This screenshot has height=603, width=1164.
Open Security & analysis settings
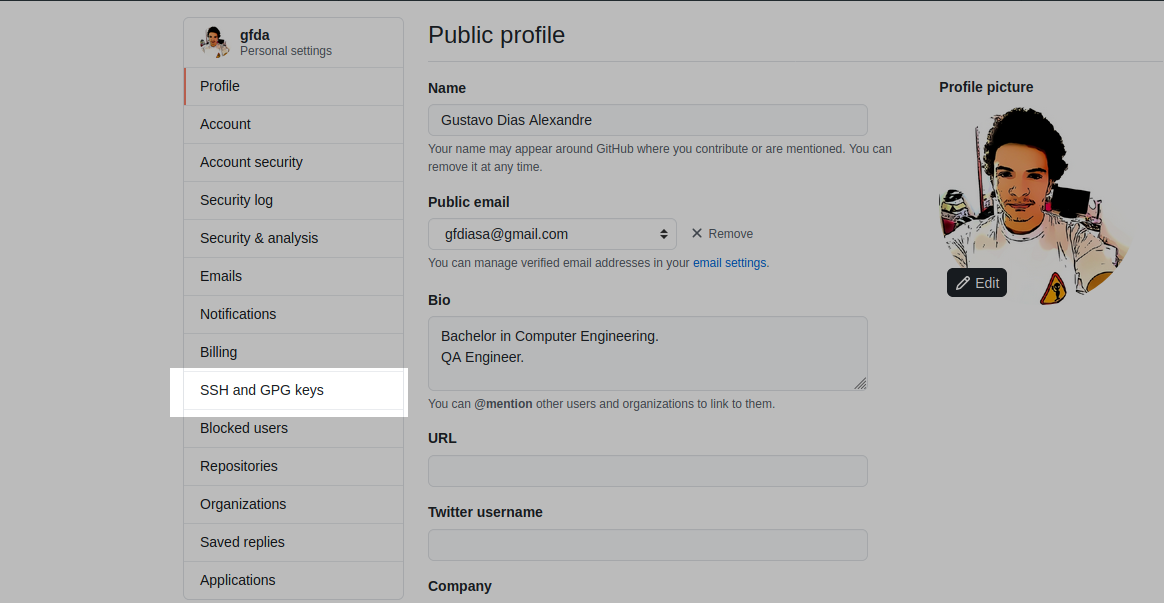259,238
